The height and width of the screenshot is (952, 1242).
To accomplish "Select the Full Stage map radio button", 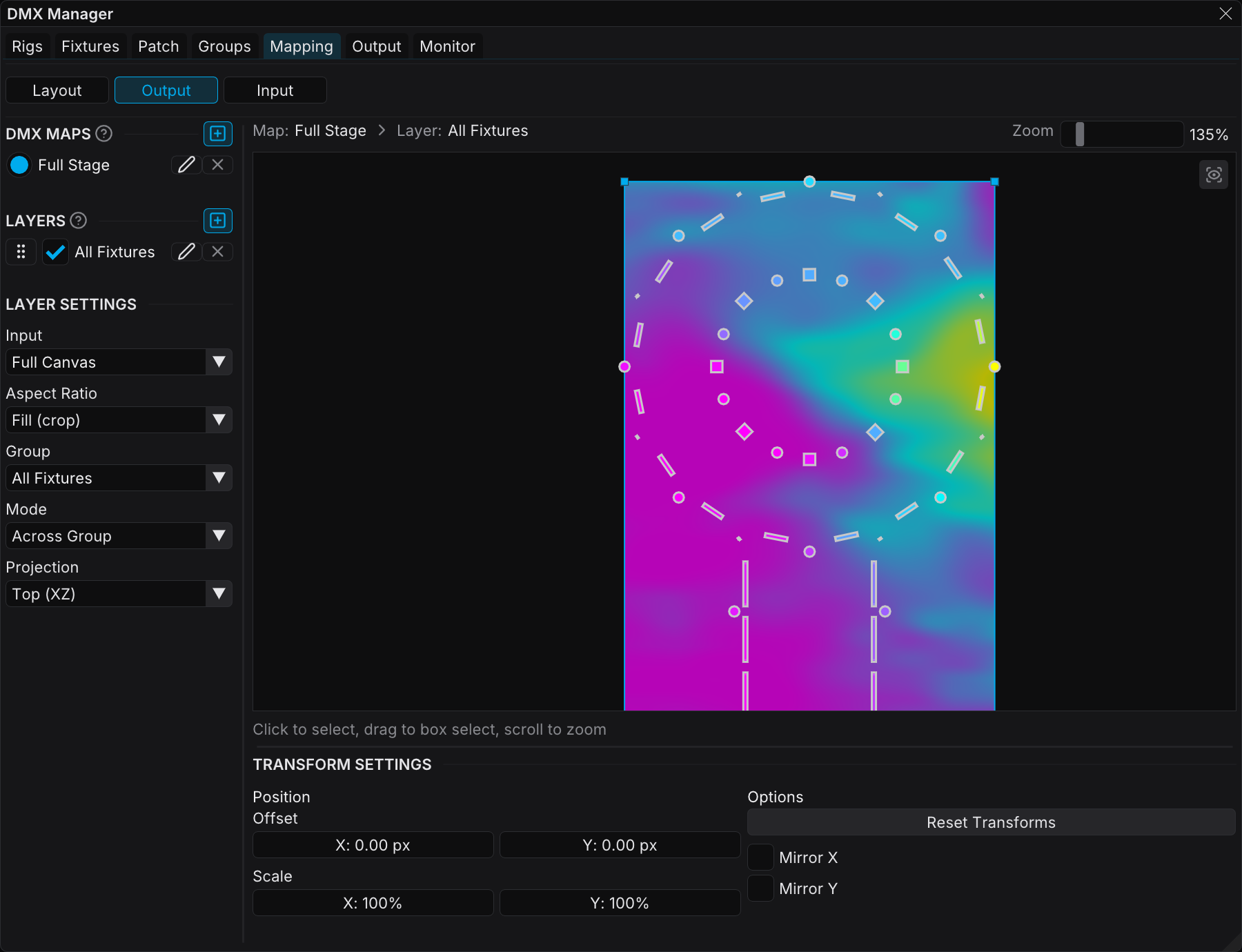I will 19,165.
